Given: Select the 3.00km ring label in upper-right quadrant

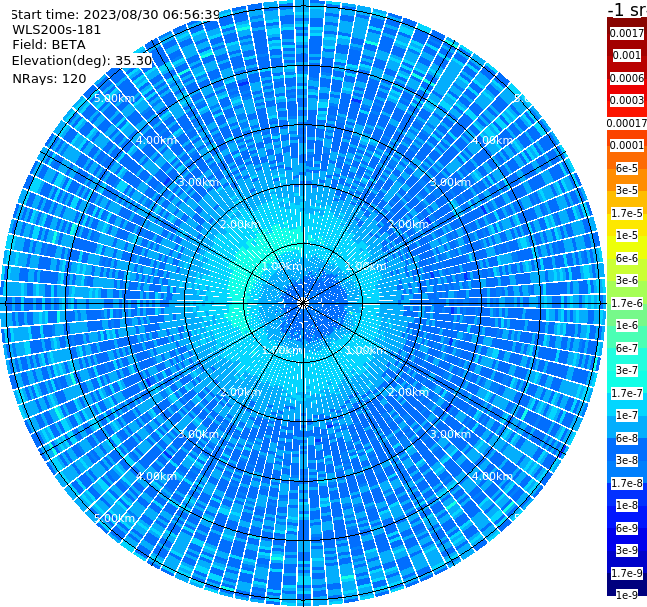Looking at the screenshot, I should pyautogui.click(x=450, y=182).
